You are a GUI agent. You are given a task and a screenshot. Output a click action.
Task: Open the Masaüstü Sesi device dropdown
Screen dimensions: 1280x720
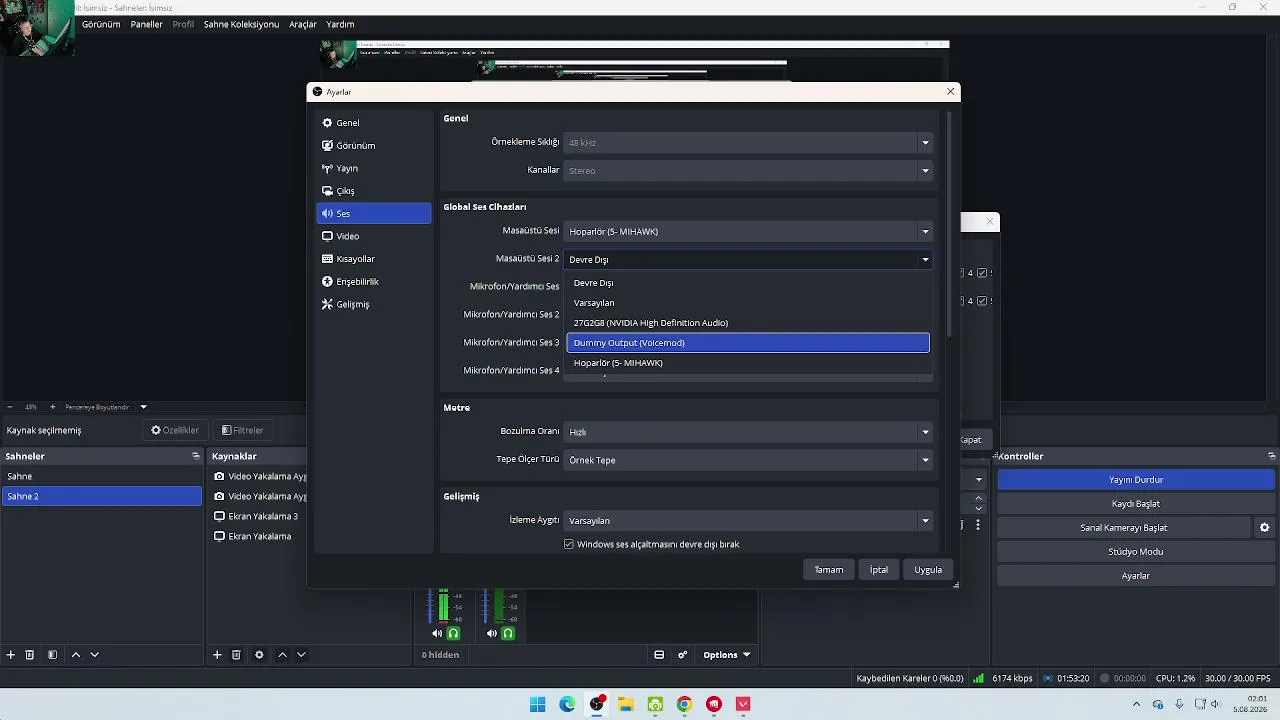click(x=748, y=232)
